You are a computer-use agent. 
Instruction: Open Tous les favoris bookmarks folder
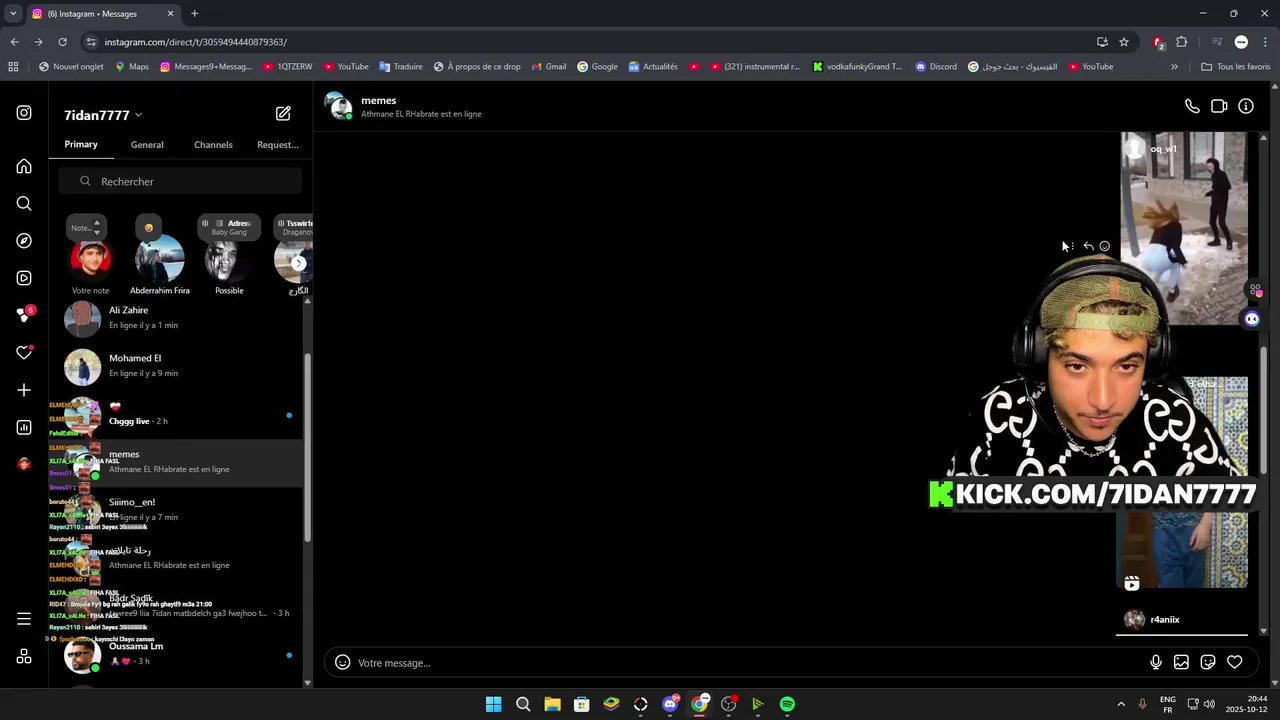(x=1235, y=67)
